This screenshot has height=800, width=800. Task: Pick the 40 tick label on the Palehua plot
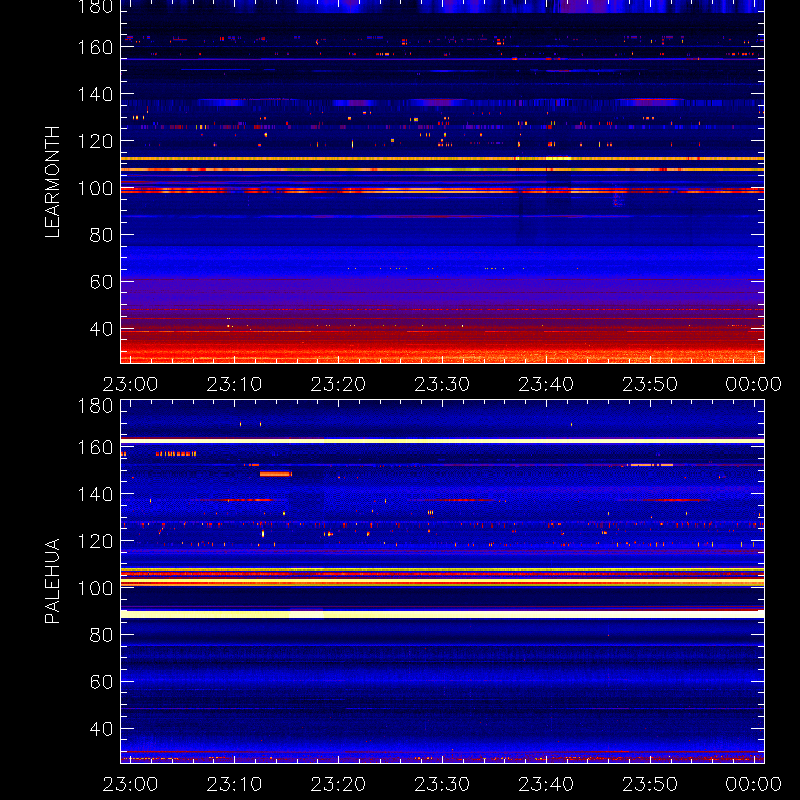101,729
